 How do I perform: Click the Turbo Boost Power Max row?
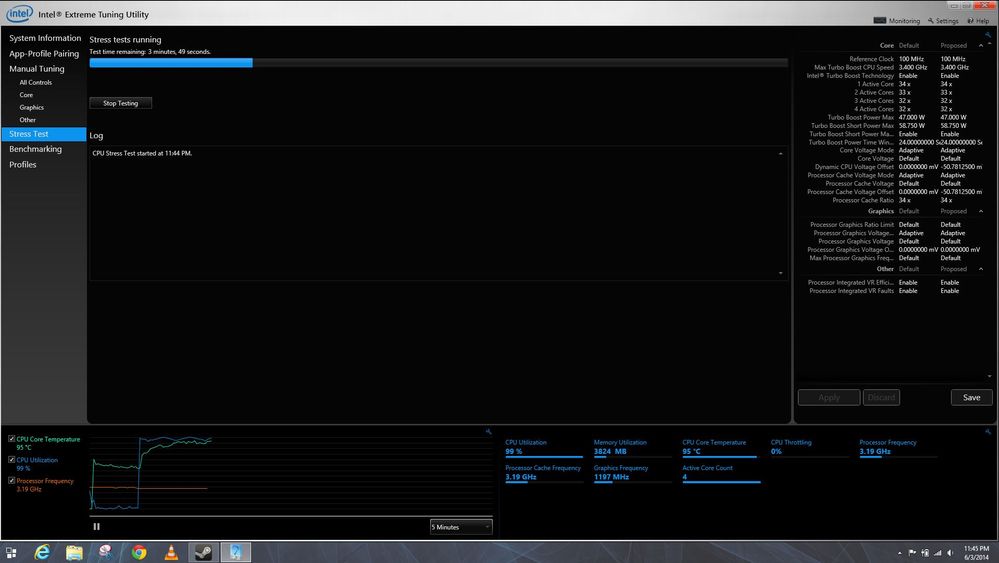click(x=896, y=117)
